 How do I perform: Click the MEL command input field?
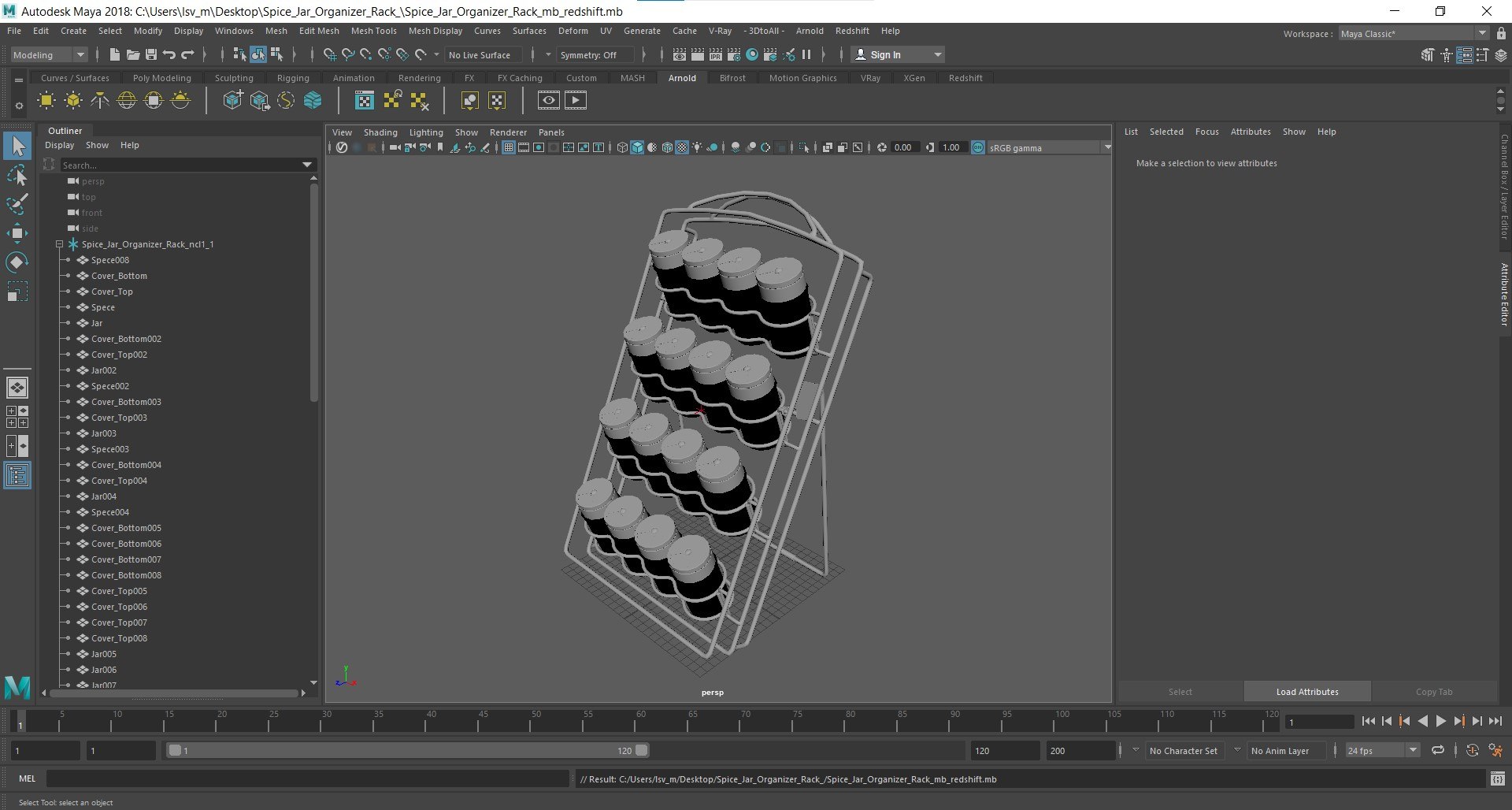pos(307,779)
